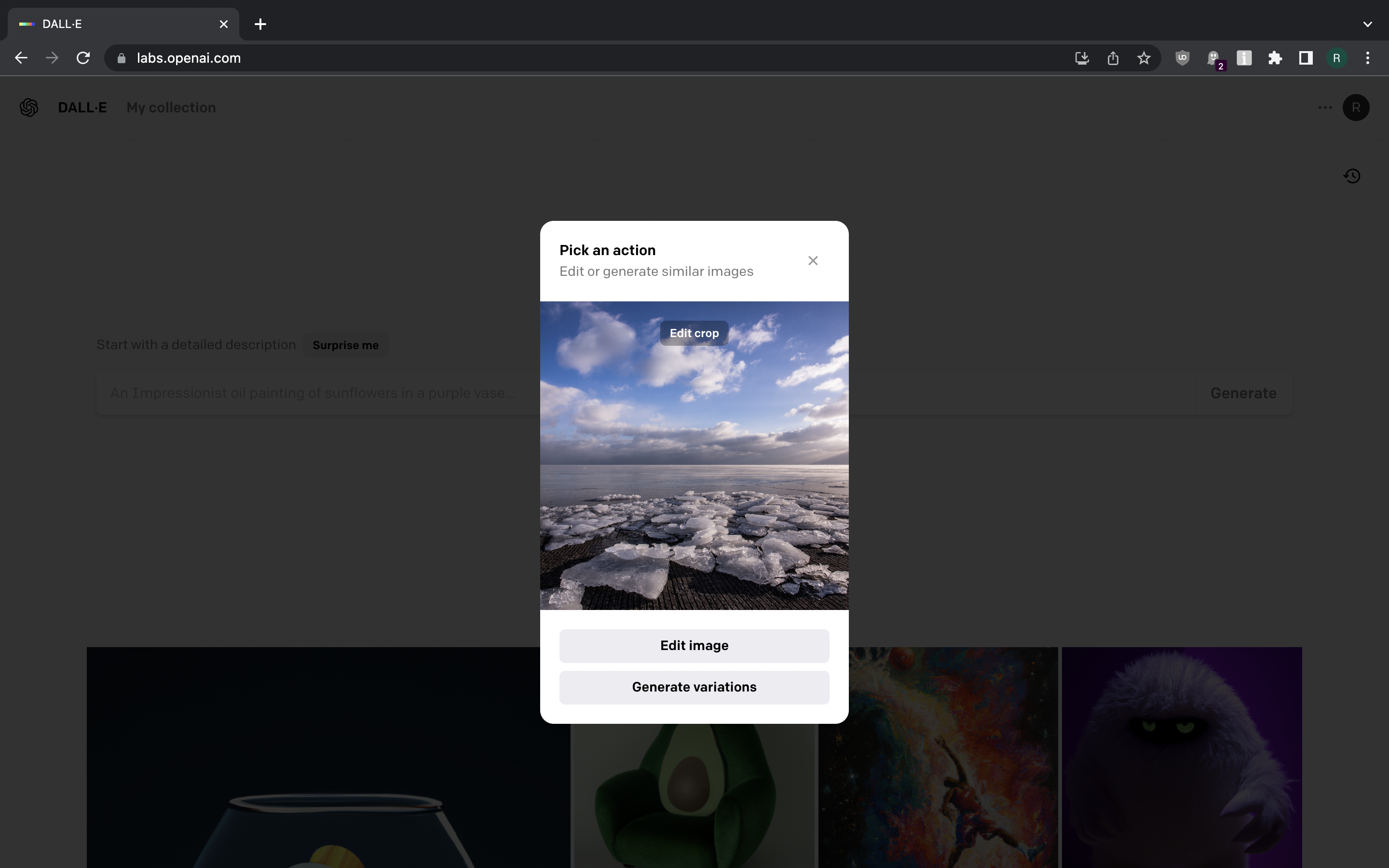Screen dimensions: 1389x868
Task: Click the avocado armchair gallery image
Action: click(x=694, y=796)
